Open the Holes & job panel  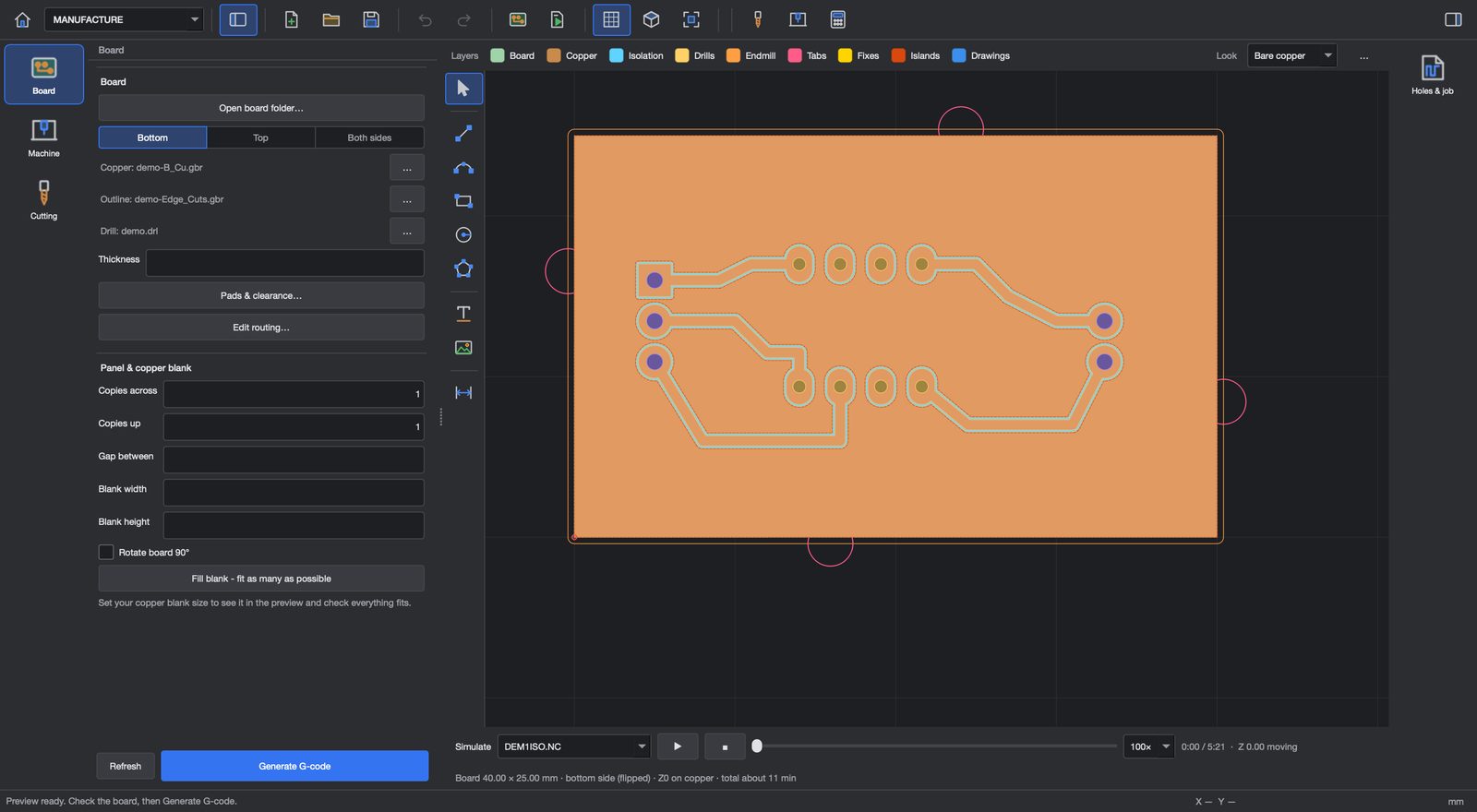pyautogui.click(x=1432, y=74)
